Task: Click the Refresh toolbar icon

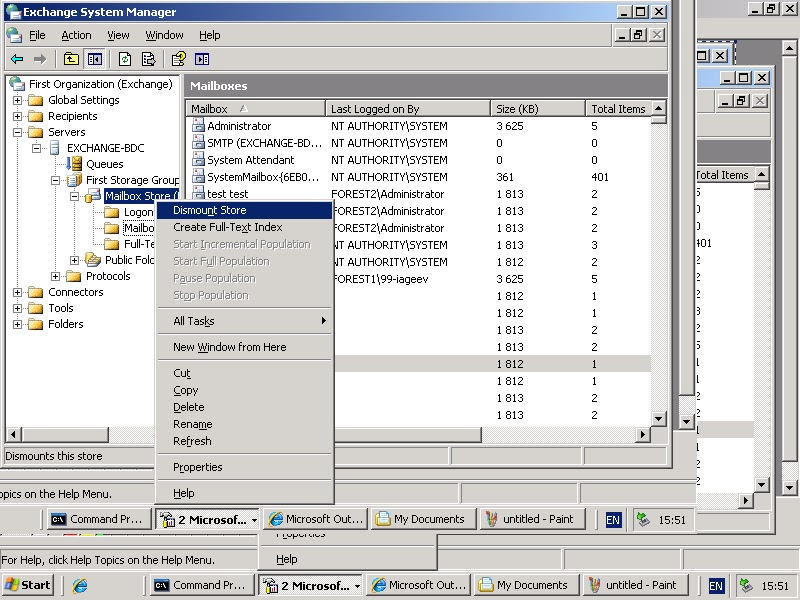Action: coord(125,59)
